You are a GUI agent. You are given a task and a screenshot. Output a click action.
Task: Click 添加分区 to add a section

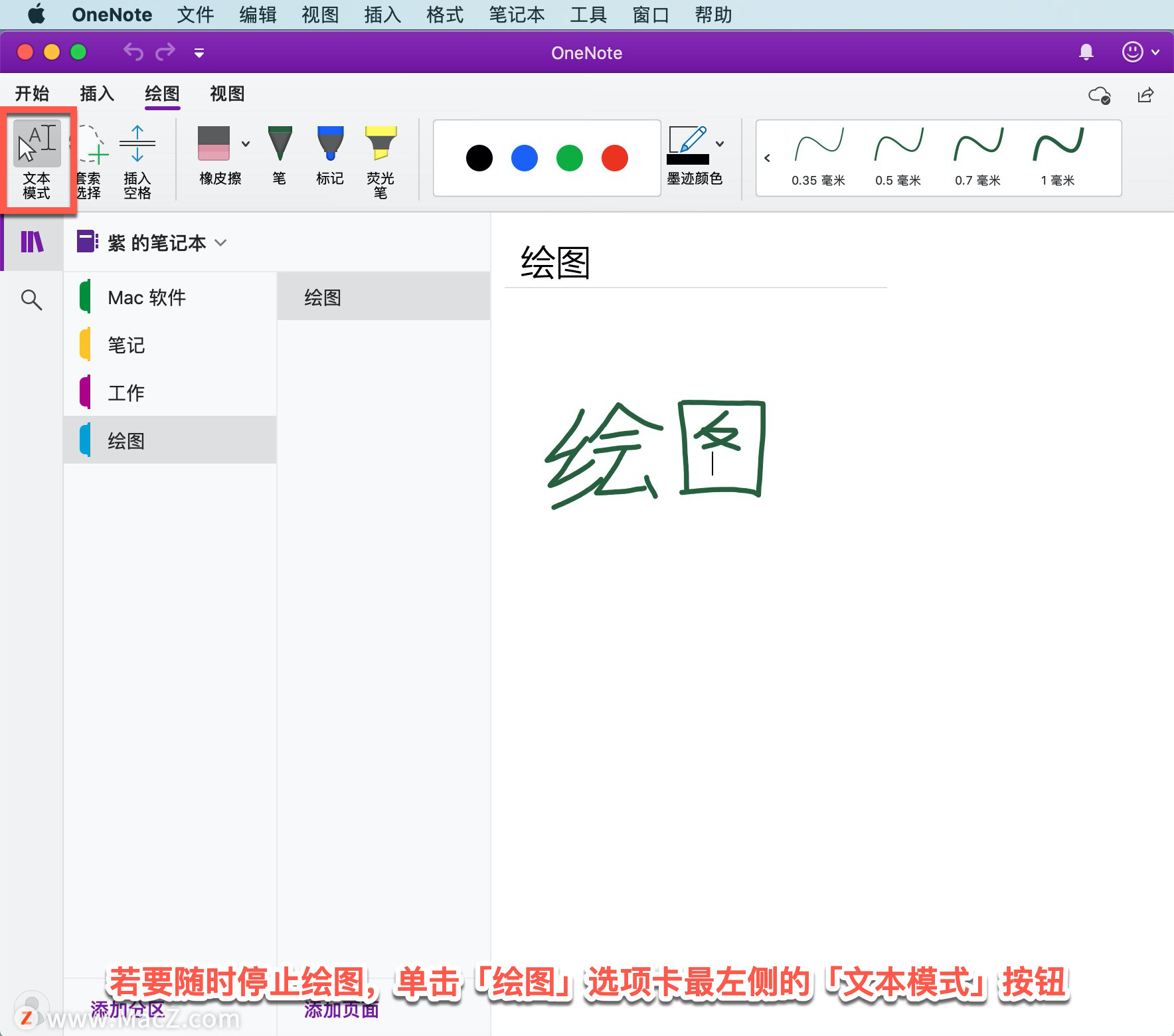pos(127,1009)
